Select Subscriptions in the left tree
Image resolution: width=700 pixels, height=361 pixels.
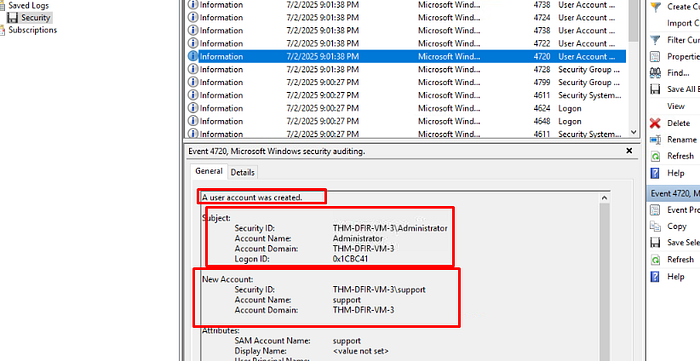point(33,30)
